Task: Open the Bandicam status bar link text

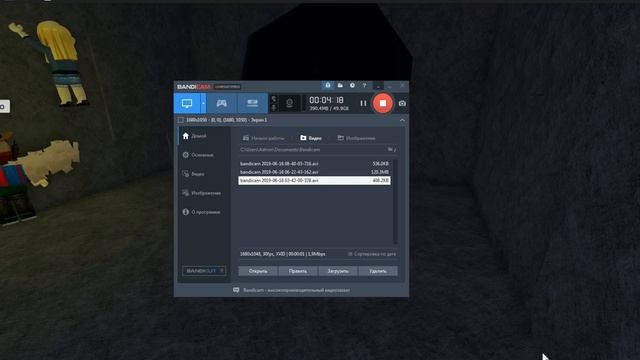Action: click(x=296, y=290)
